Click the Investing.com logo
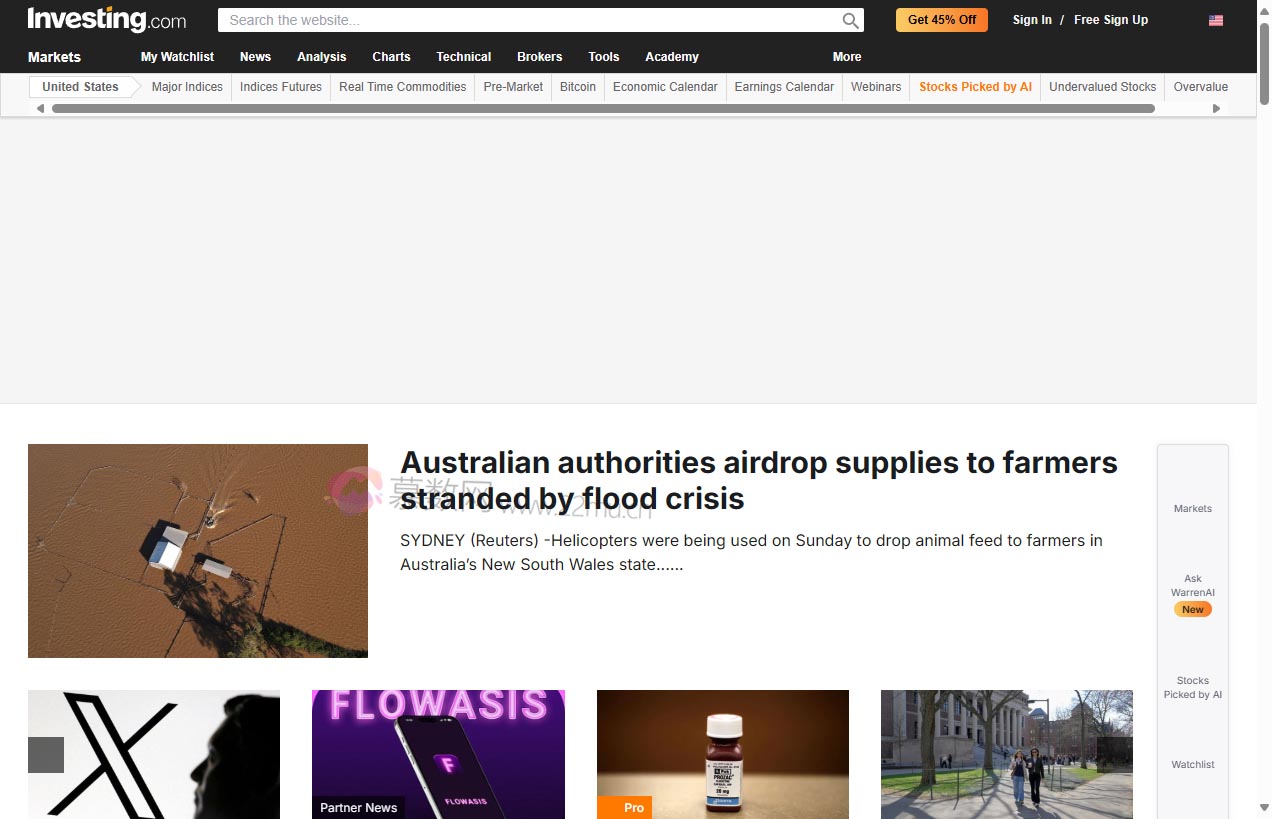The width and height of the screenshot is (1272, 819). point(106,20)
